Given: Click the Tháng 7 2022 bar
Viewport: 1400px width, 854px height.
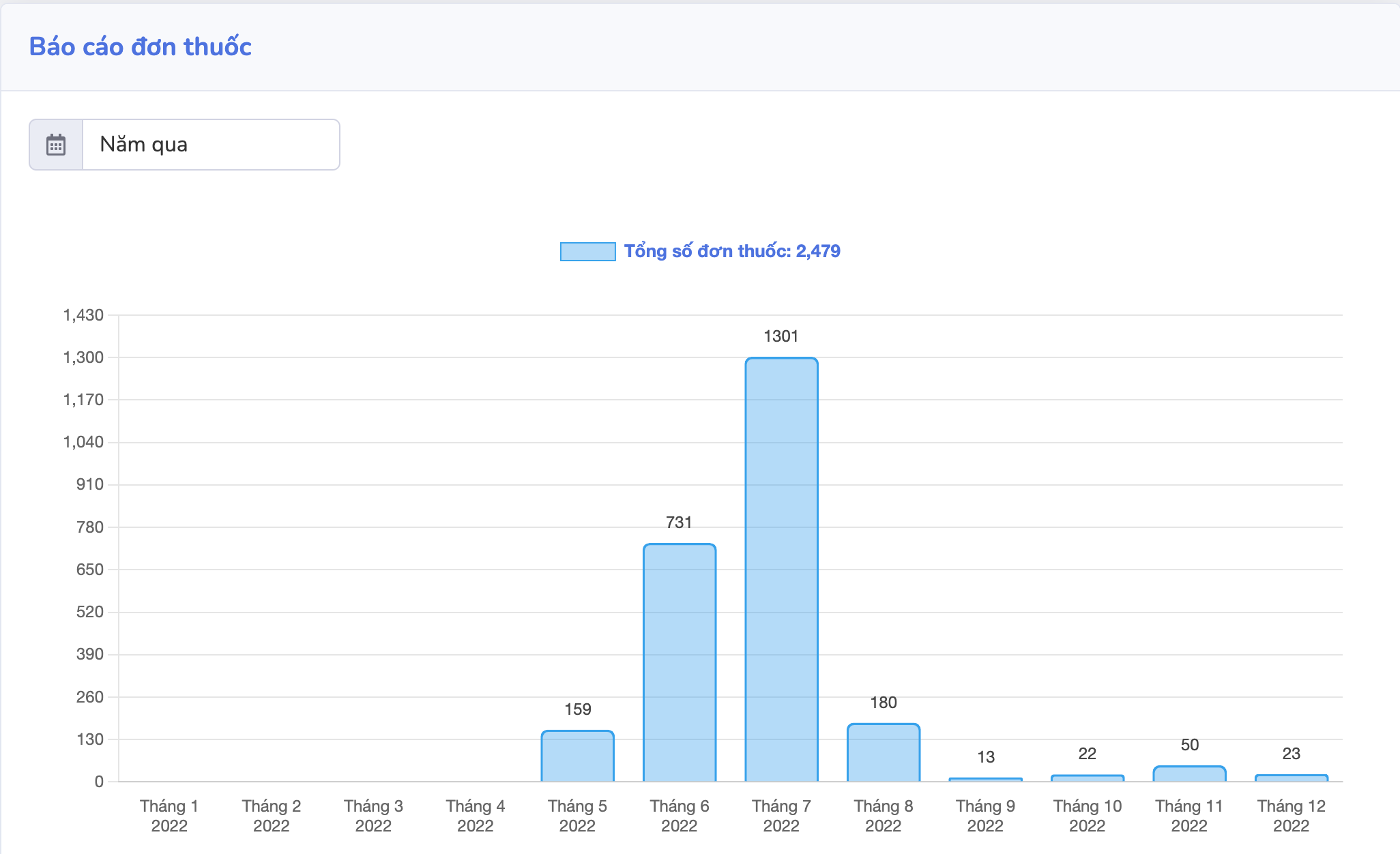Looking at the screenshot, I should click(781, 569).
